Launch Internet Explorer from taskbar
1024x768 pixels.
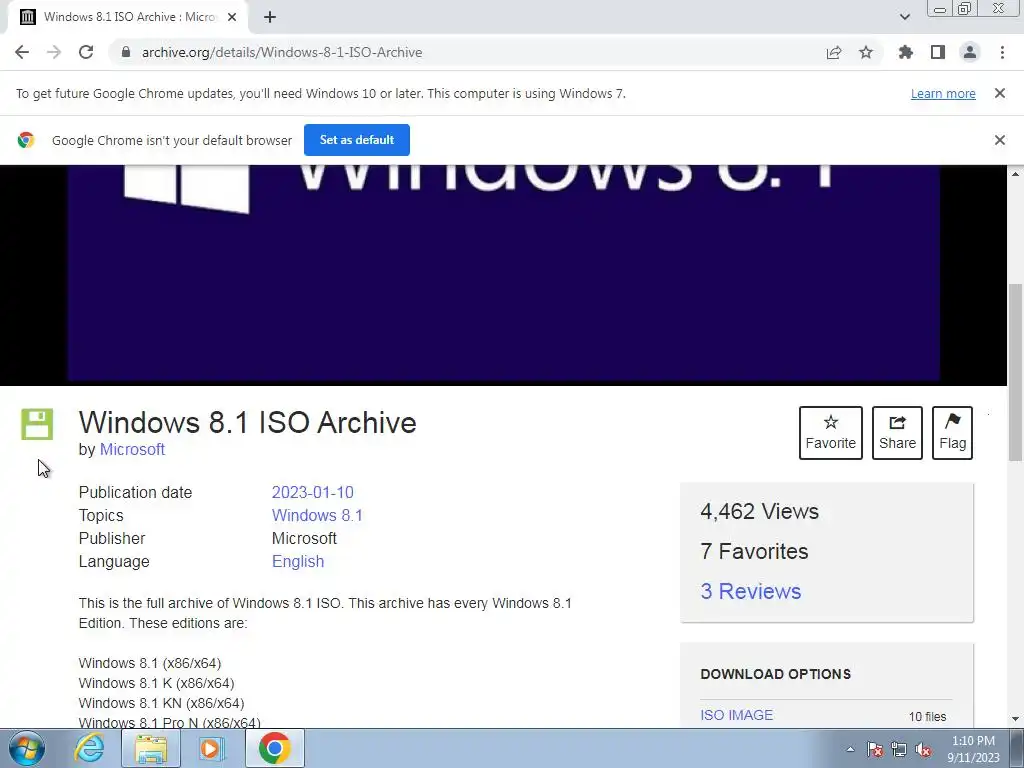89,748
